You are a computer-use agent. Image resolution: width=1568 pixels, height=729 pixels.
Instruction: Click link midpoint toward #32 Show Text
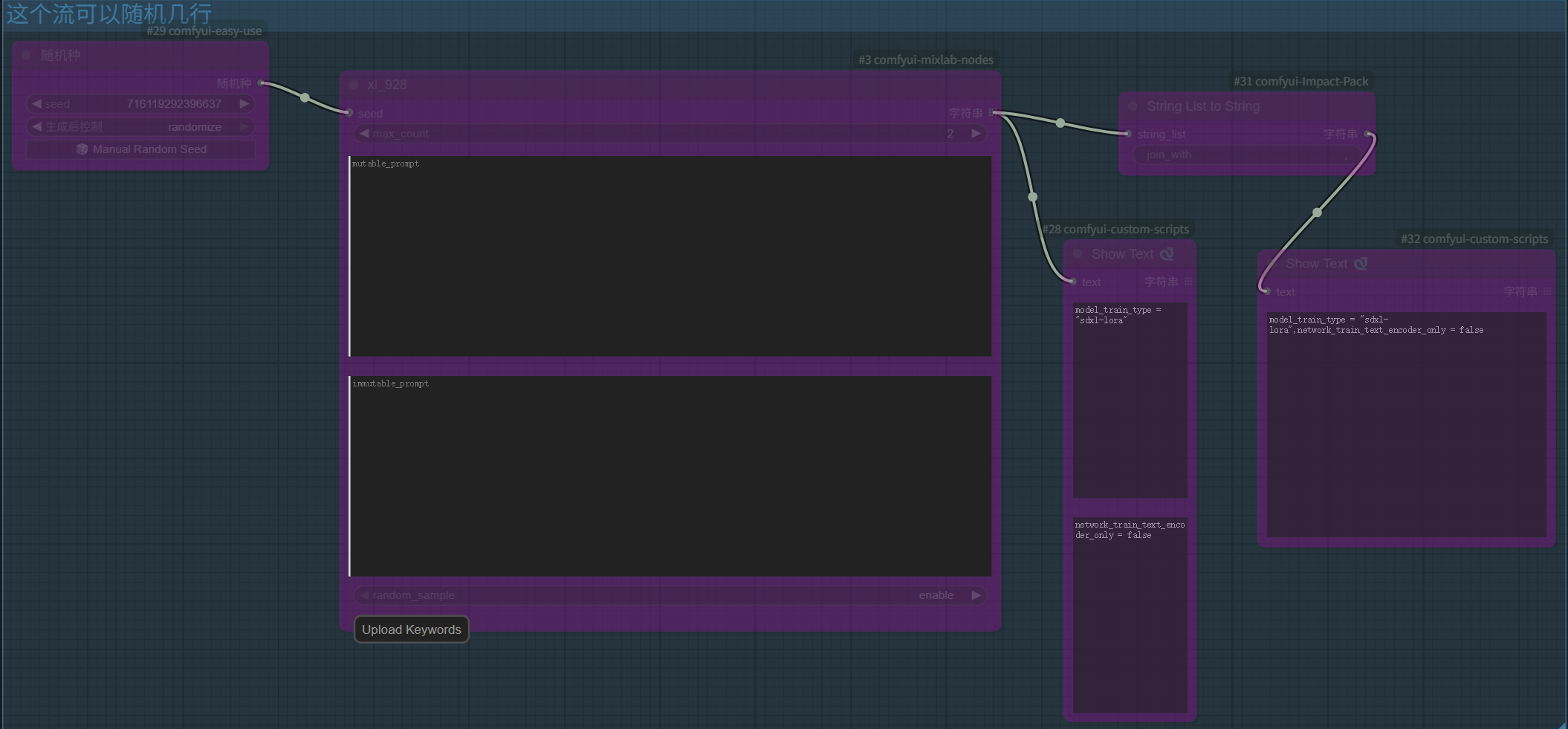[1317, 213]
